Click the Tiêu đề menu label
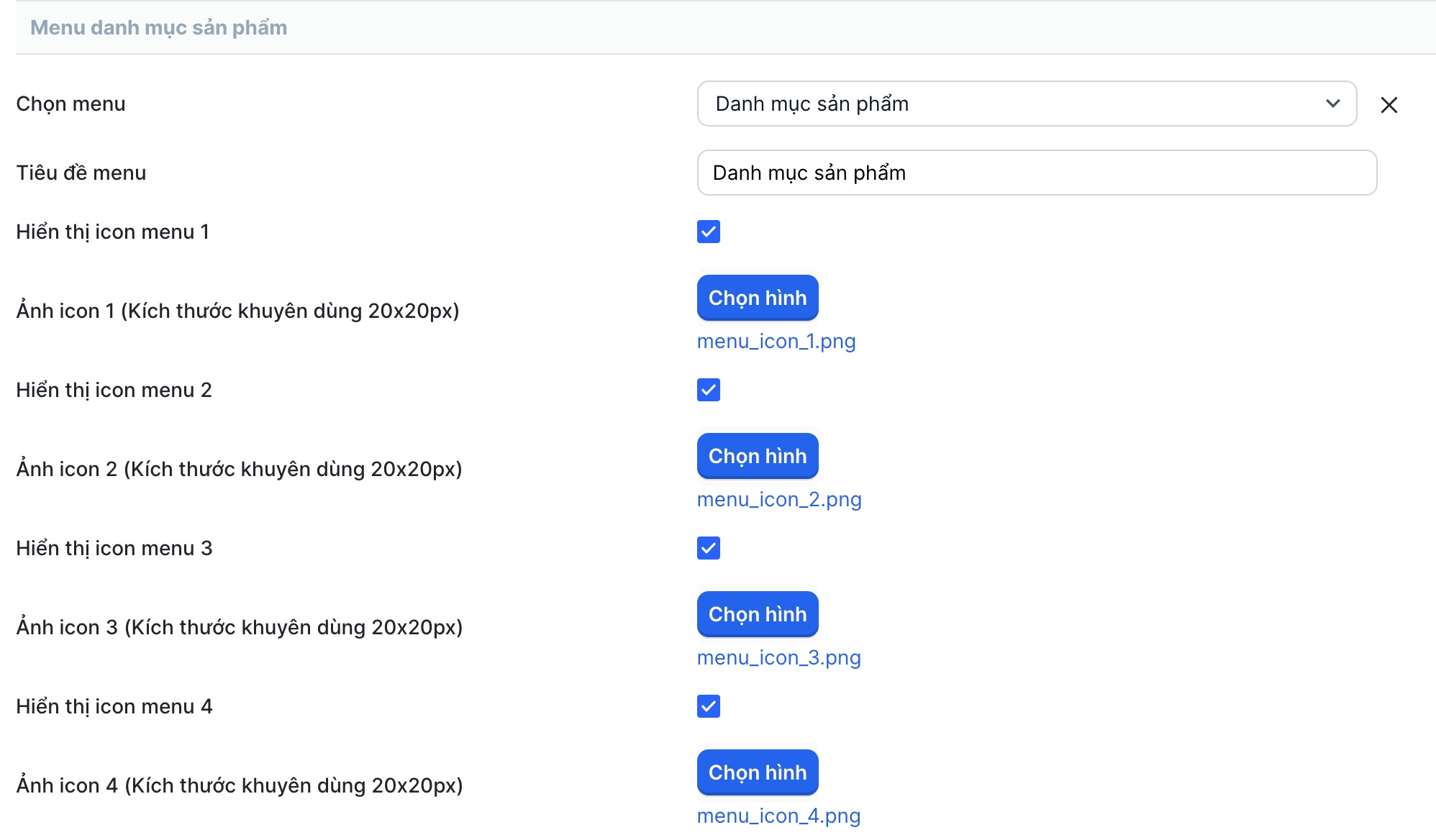Screen dimensions: 1436x840 81,173
